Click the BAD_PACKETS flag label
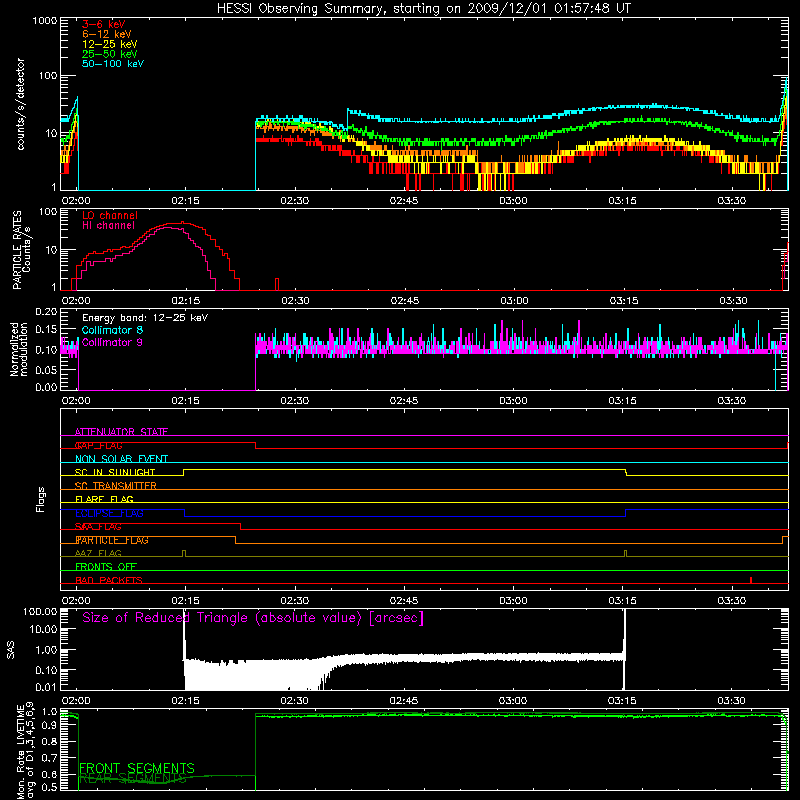The height and width of the screenshot is (800, 800). [x=109, y=580]
